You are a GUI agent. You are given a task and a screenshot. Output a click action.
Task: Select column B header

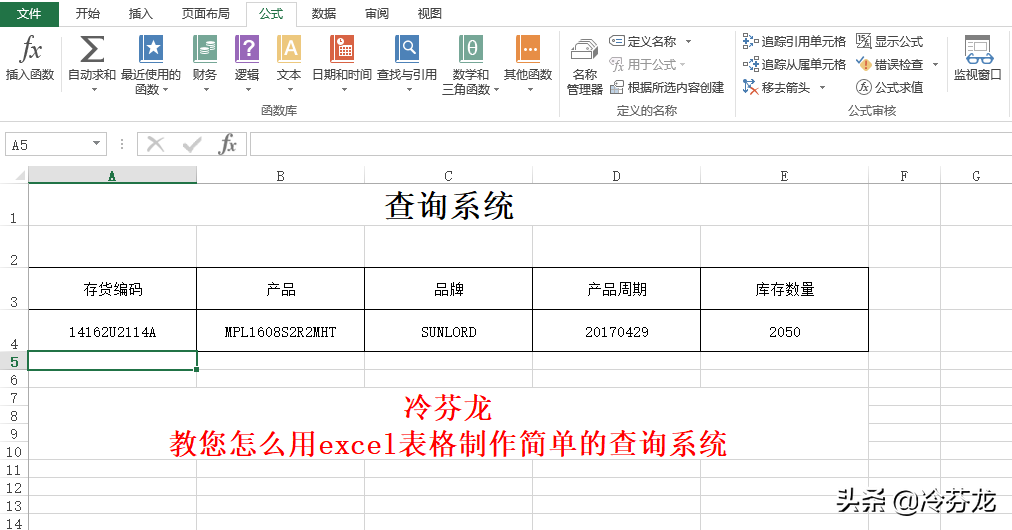coord(281,175)
